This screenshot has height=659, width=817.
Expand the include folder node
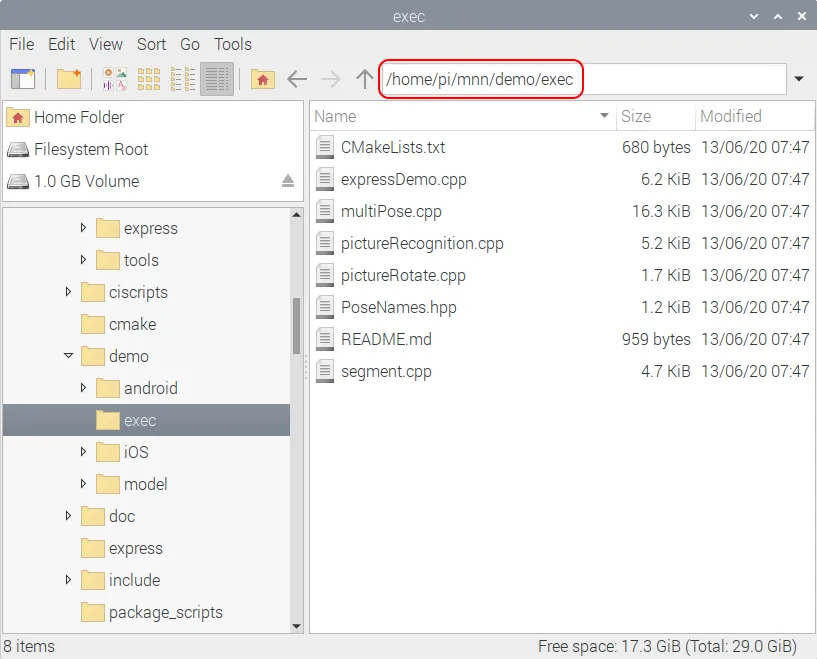pyautogui.click(x=68, y=580)
